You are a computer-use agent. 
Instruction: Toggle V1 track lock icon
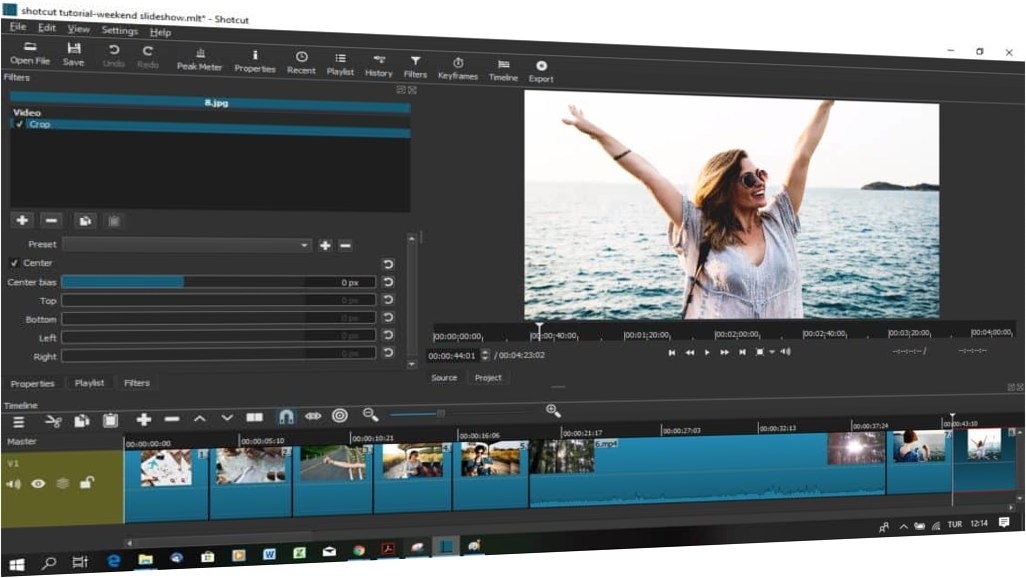tap(86, 483)
